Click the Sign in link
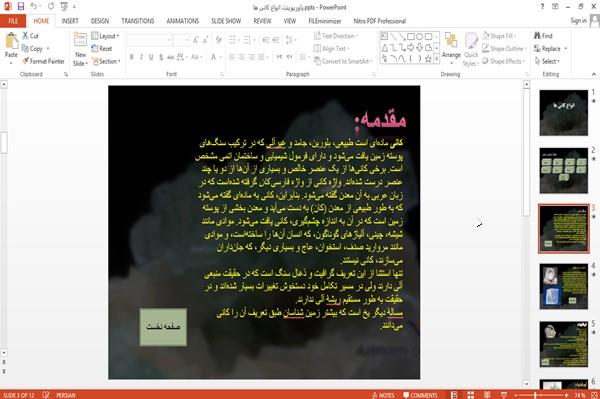 (578, 21)
